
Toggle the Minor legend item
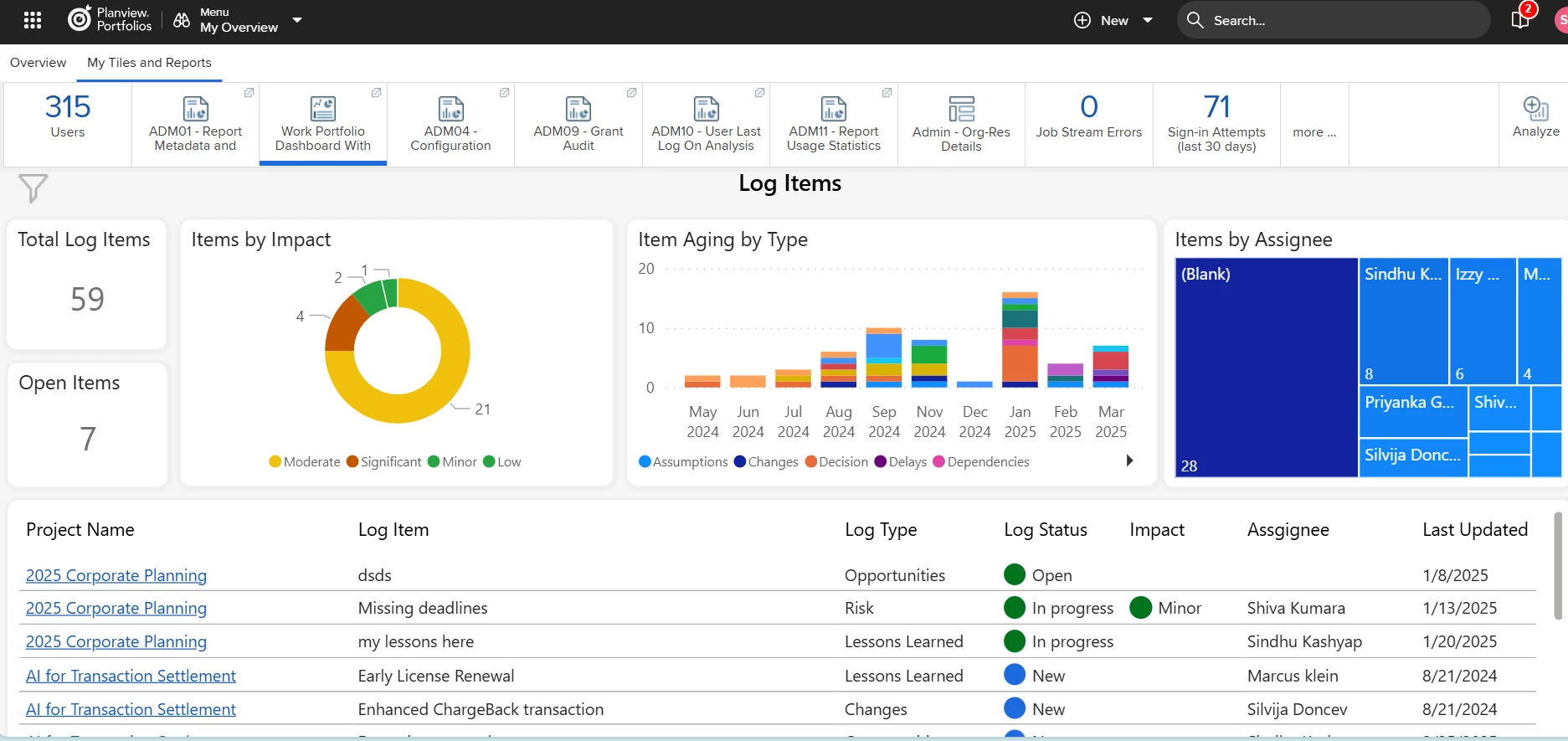click(x=452, y=462)
